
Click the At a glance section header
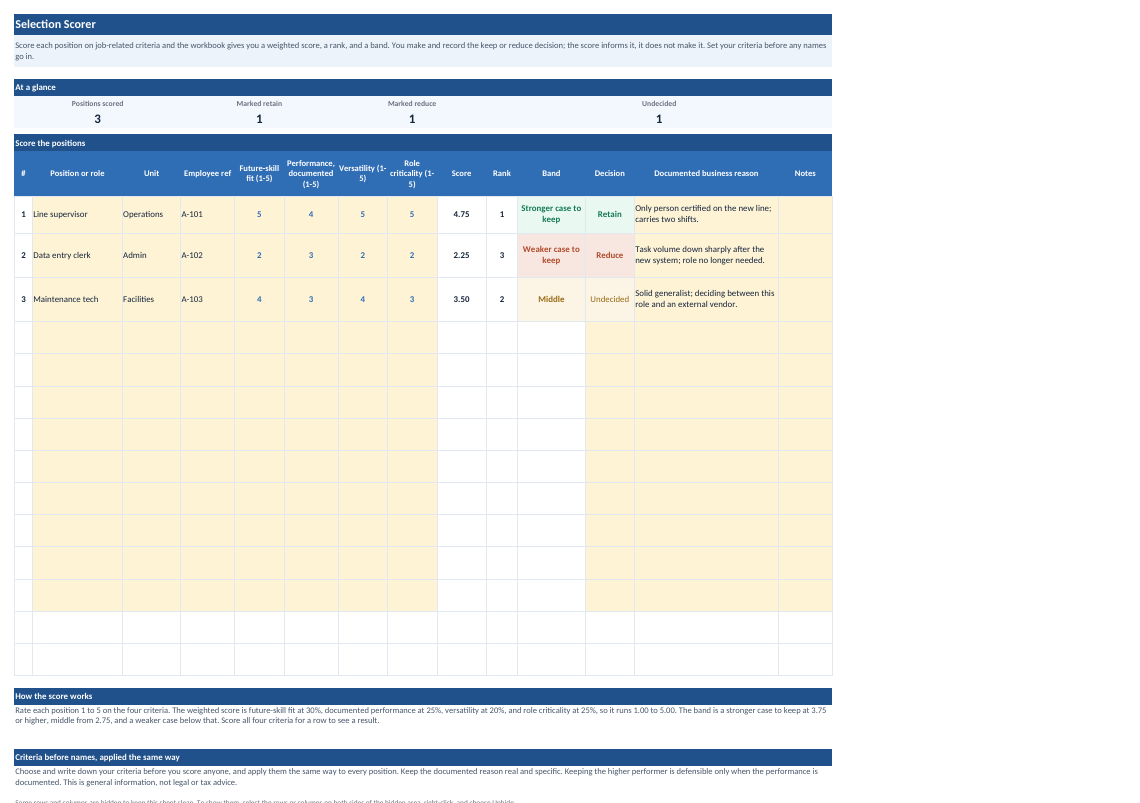coord(422,87)
